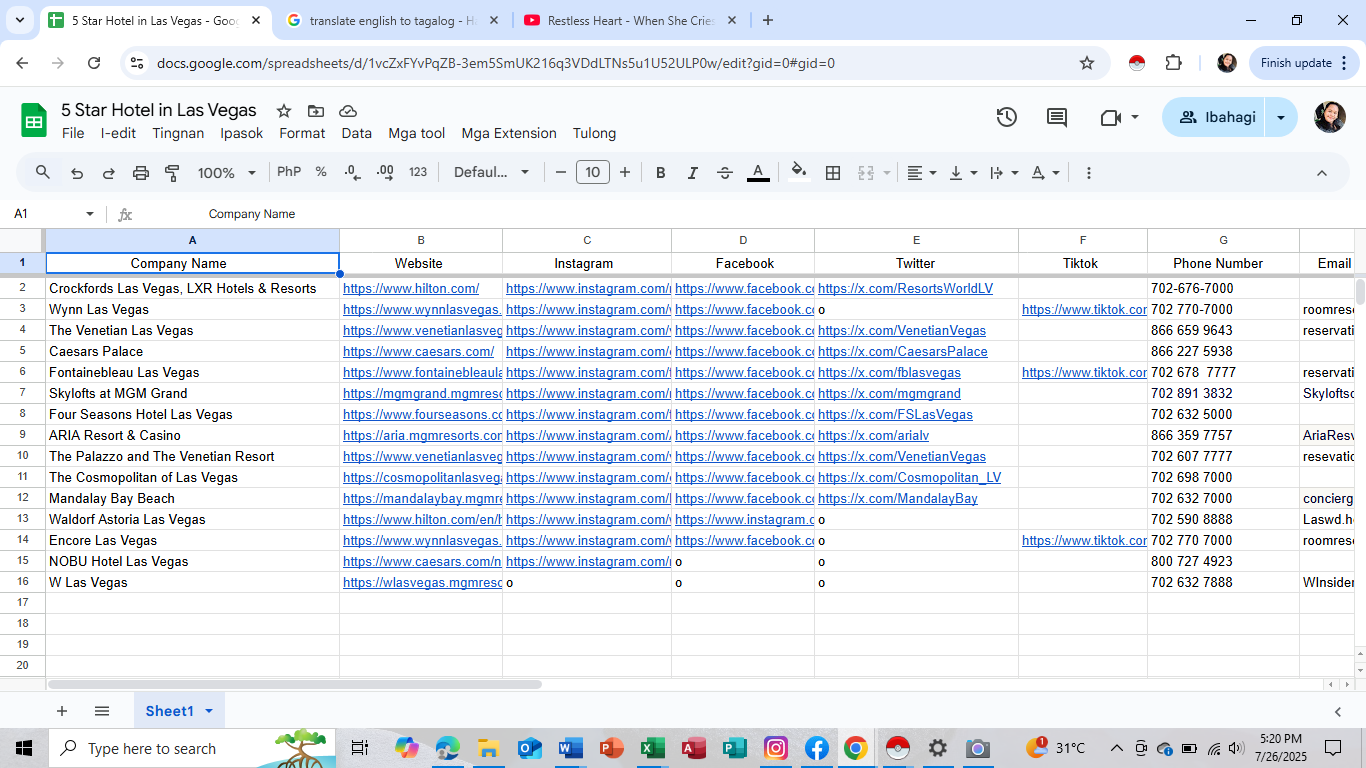Open the CaesarsPalace Twitter link

[x=902, y=352]
